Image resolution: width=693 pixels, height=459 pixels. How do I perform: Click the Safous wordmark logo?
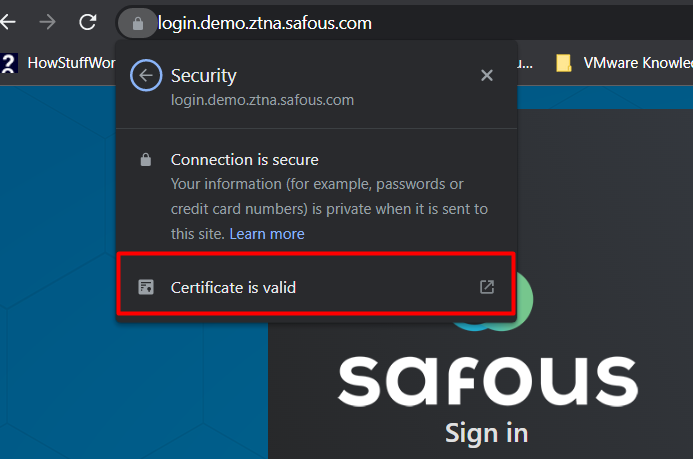click(x=487, y=379)
